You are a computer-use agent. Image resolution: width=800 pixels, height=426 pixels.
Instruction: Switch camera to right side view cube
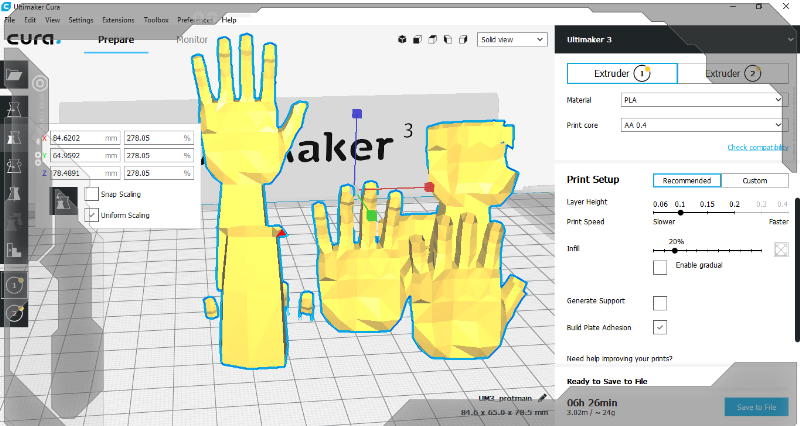[463, 39]
